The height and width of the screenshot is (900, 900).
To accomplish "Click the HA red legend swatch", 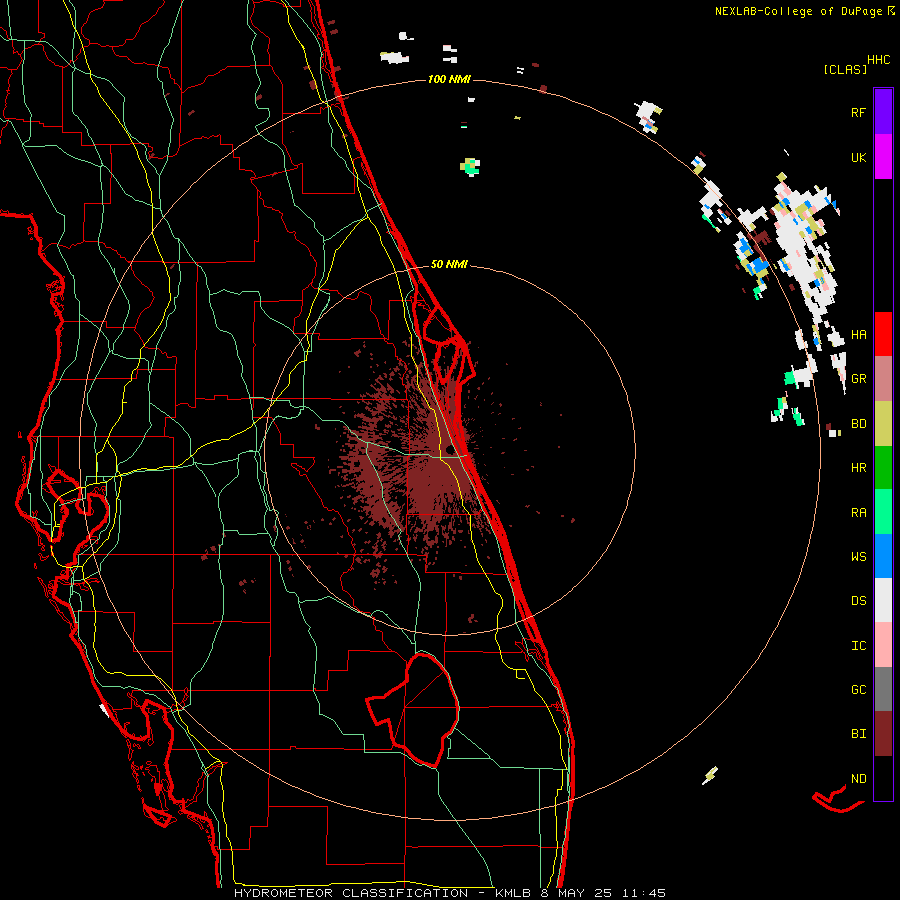I will coord(883,334).
